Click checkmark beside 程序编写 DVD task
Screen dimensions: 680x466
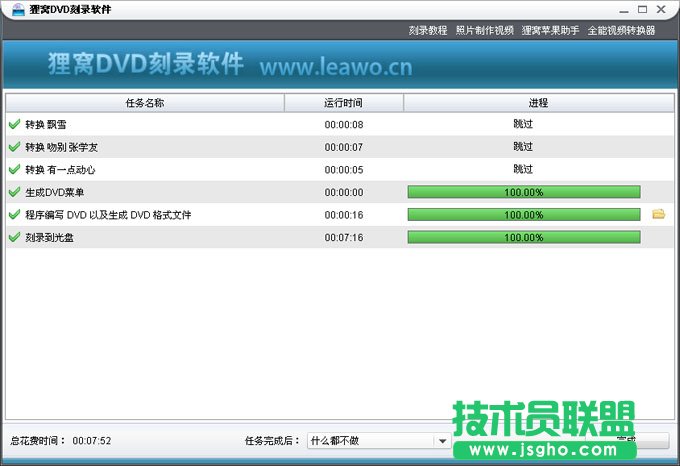coord(14,214)
